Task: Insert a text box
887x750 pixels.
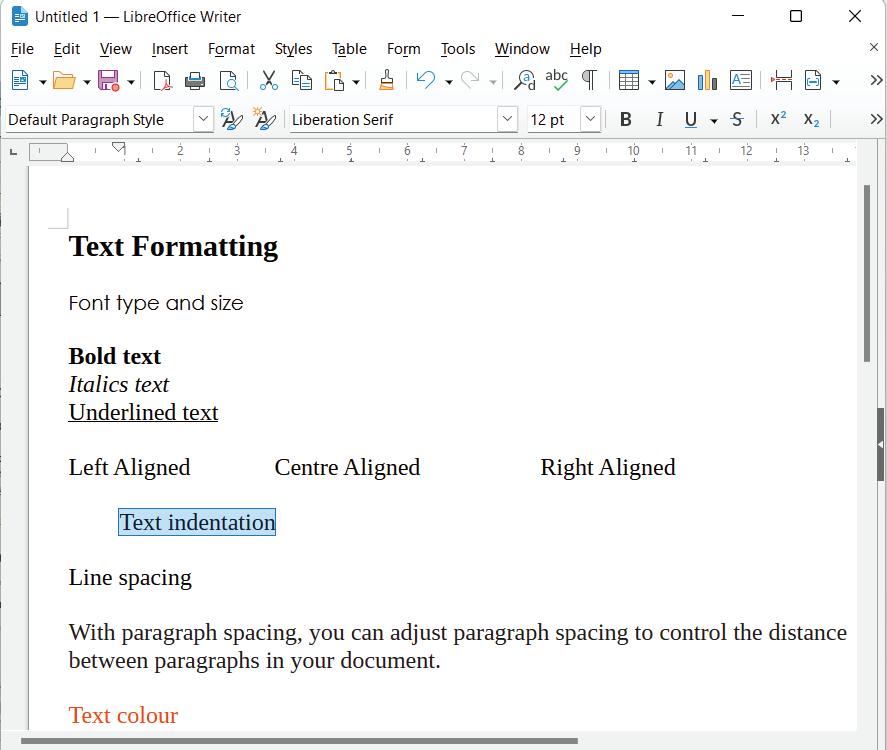Action: 740,80
